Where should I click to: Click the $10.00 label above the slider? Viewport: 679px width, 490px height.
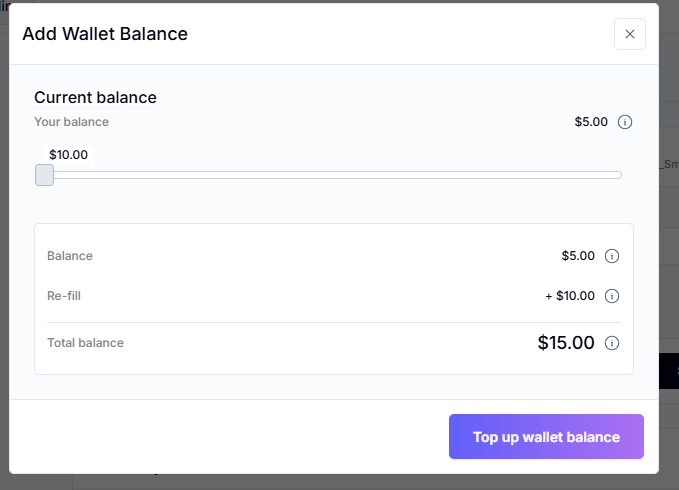coord(68,155)
